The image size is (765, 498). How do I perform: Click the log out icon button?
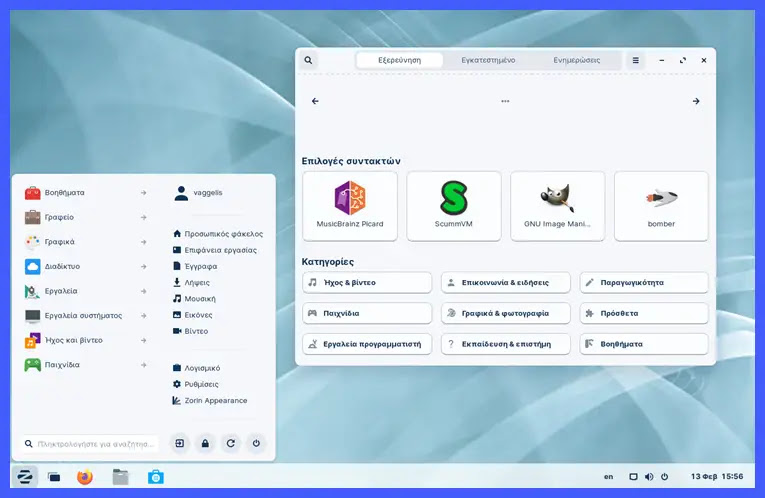(180, 443)
